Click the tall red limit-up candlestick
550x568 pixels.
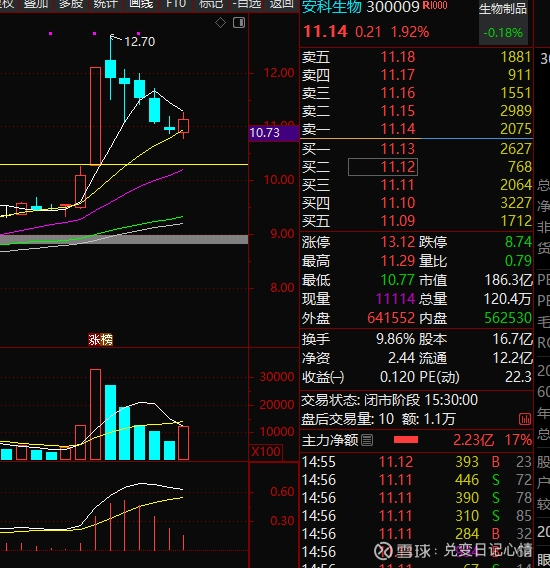coord(95,116)
